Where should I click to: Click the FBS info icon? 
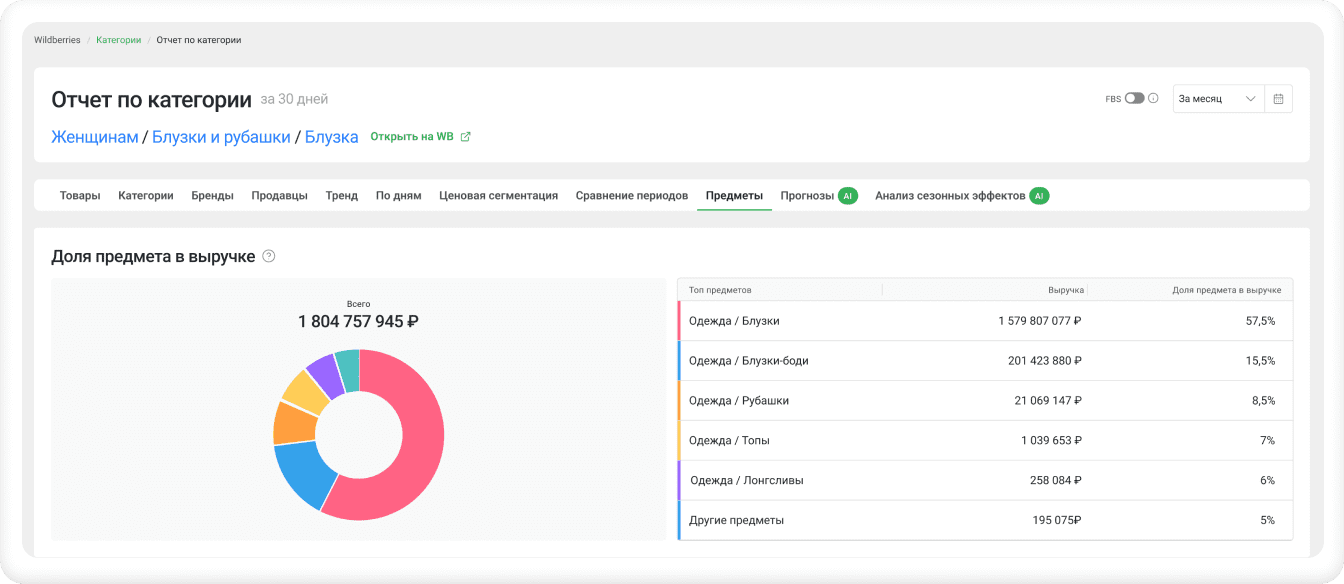[1153, 99]
